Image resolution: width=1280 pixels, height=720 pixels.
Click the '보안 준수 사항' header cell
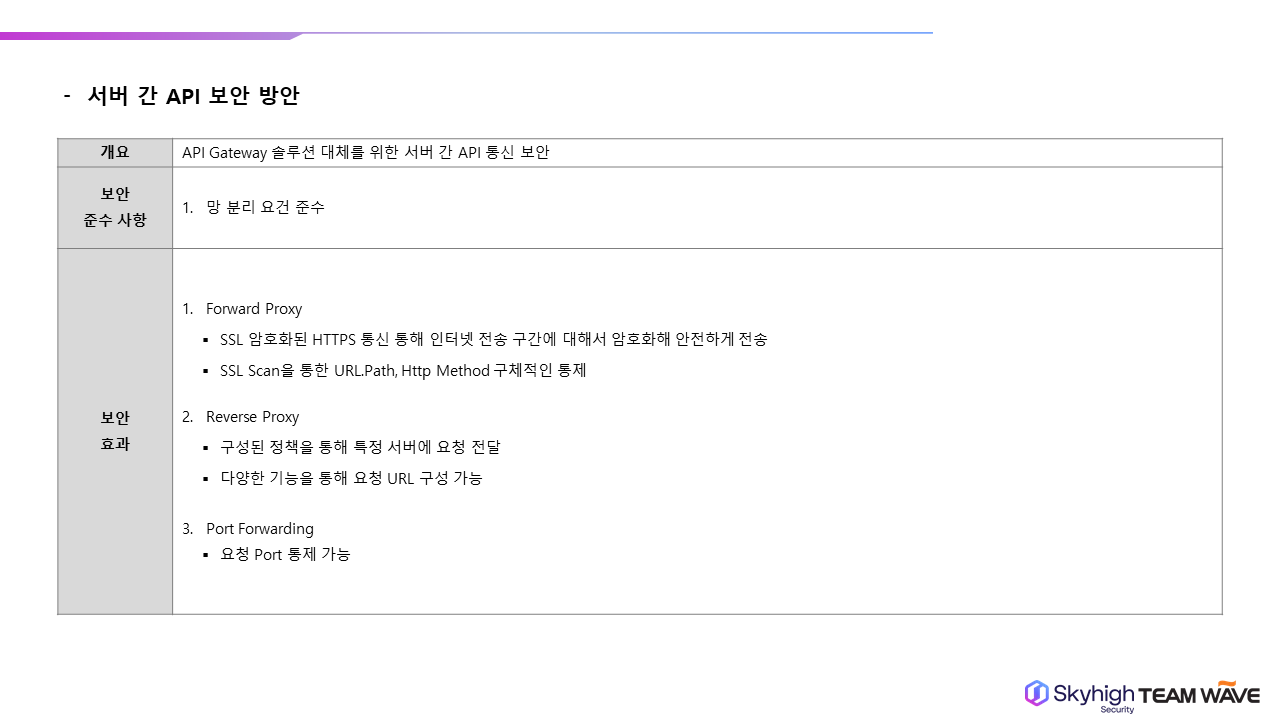coord(115,207)
